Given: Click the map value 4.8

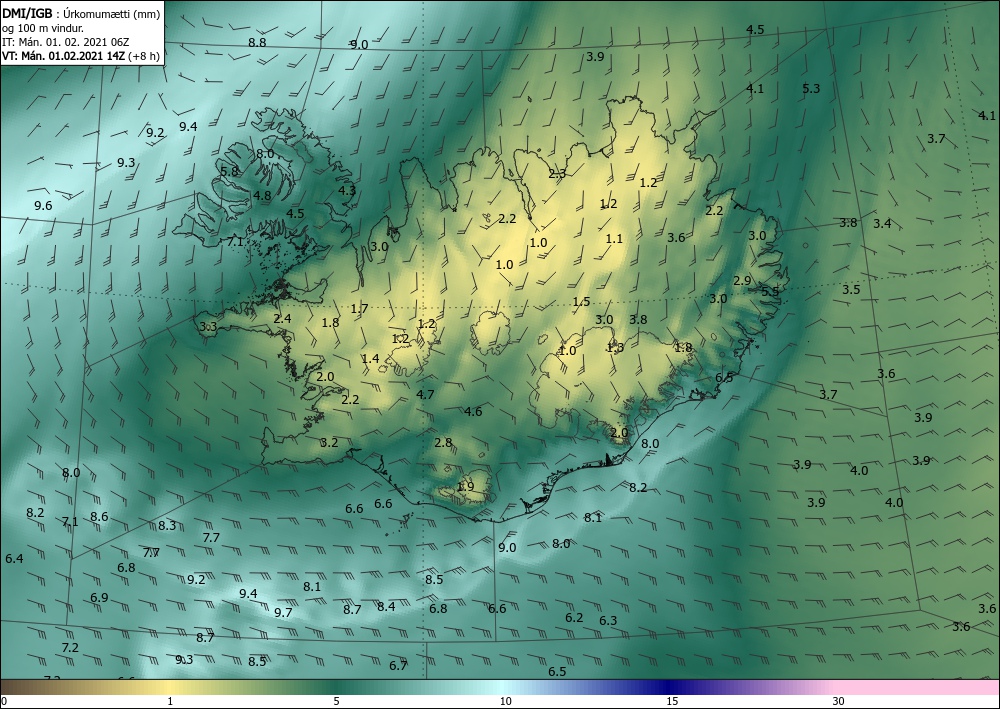Looking at the screenshot, I should (x=262, y=196).
